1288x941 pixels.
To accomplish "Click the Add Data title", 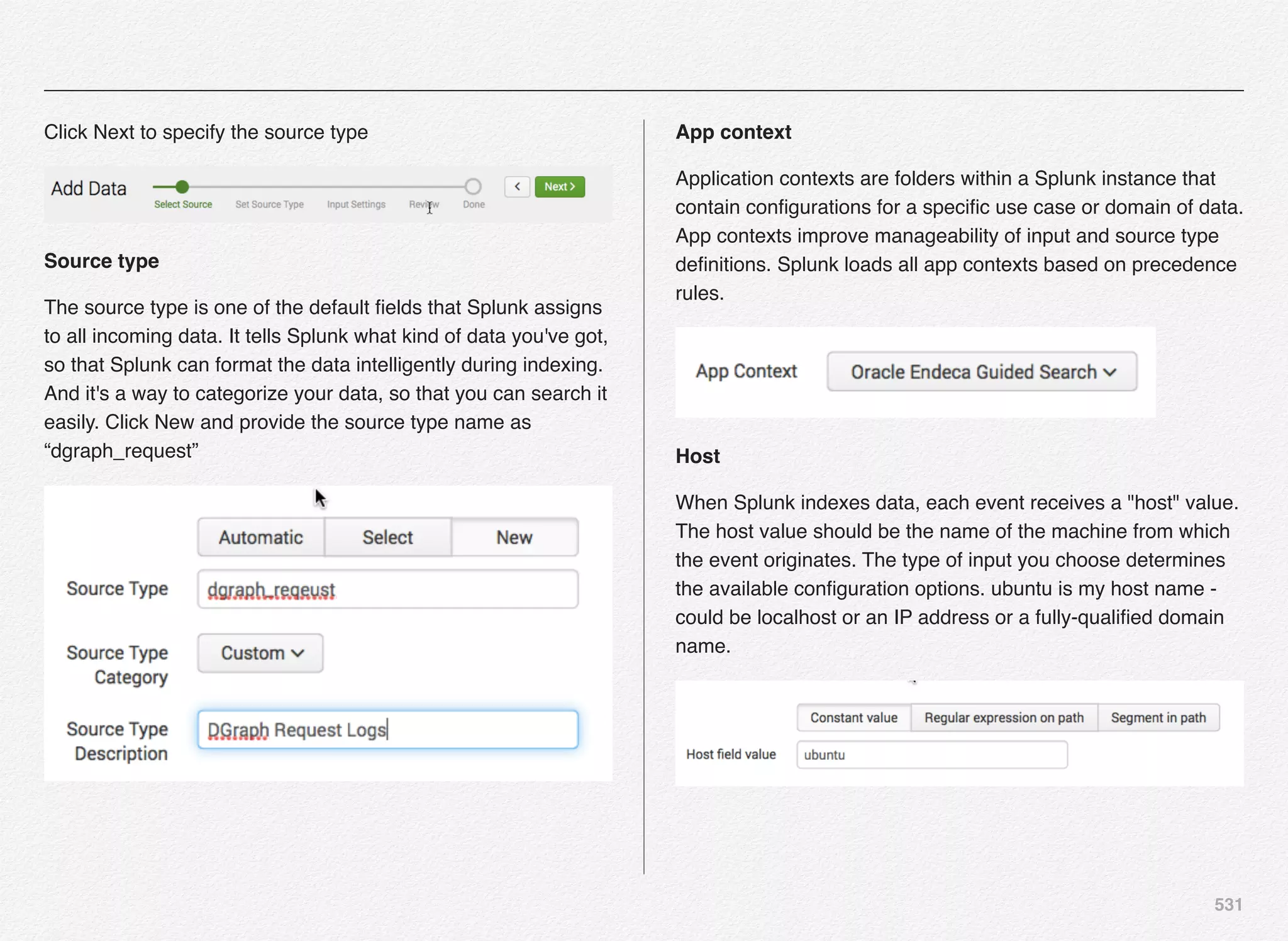I will coord(89,188).
